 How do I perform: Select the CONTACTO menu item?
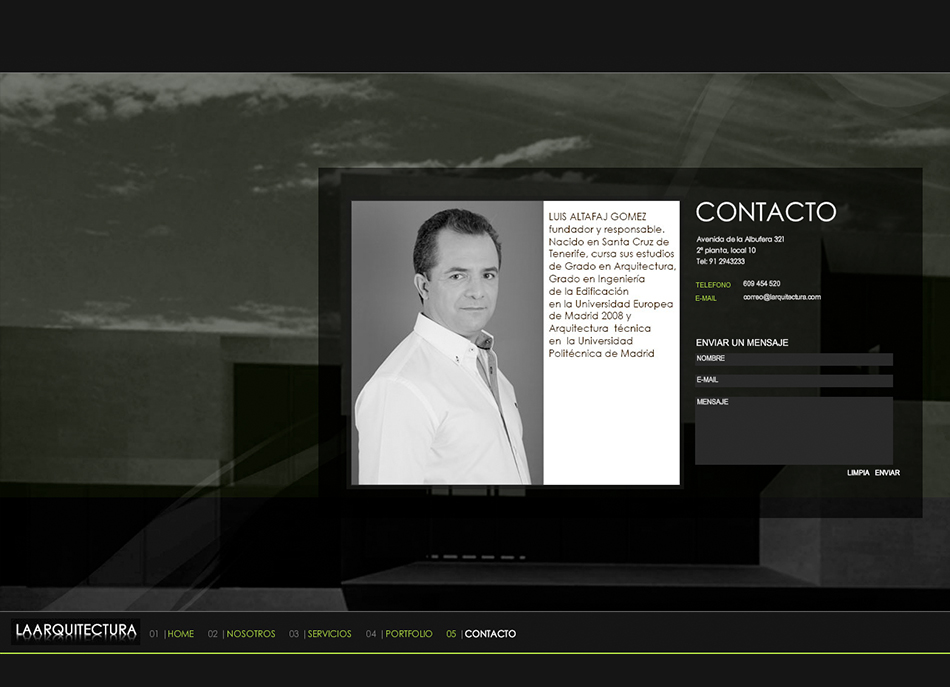click(490, 634)
